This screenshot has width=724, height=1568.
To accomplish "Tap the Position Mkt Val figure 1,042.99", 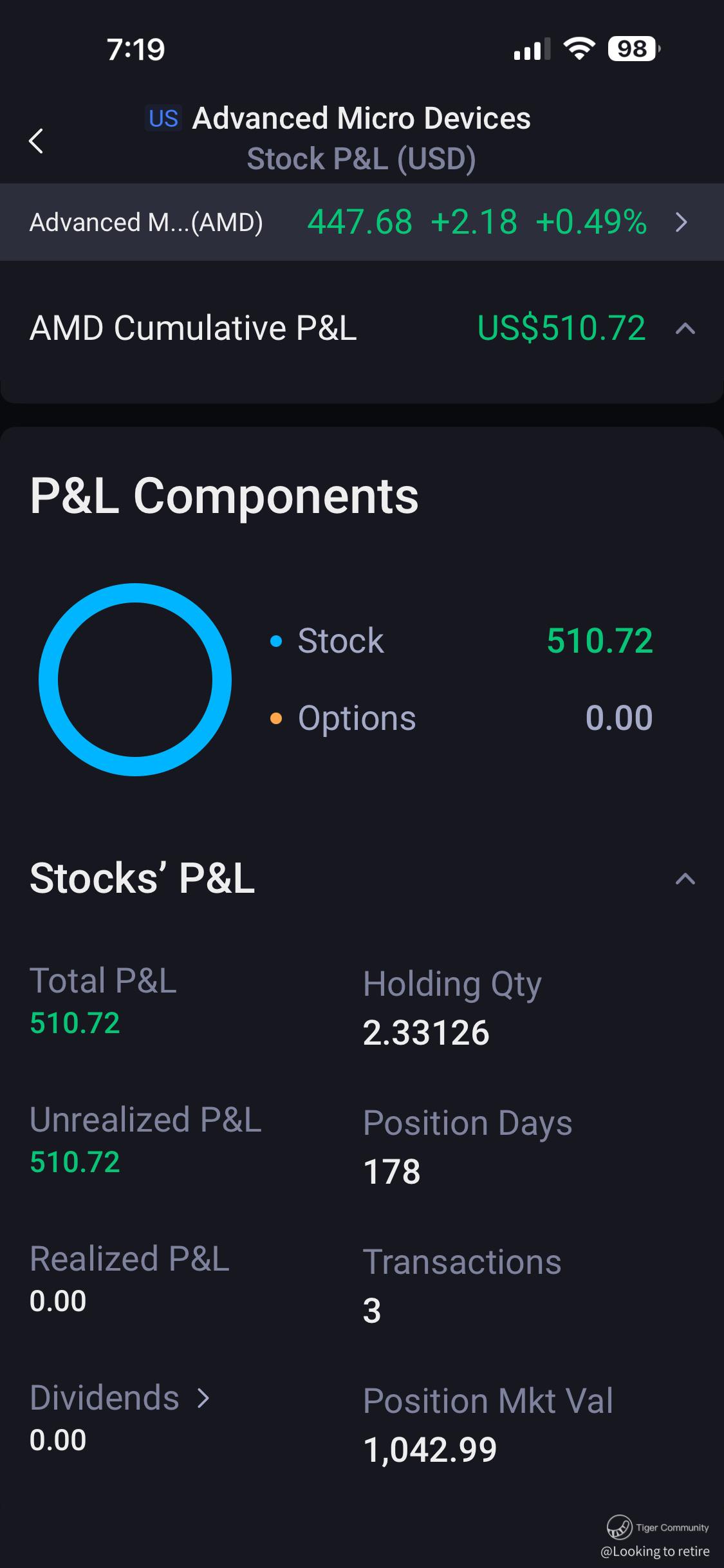I will 430,1450.
